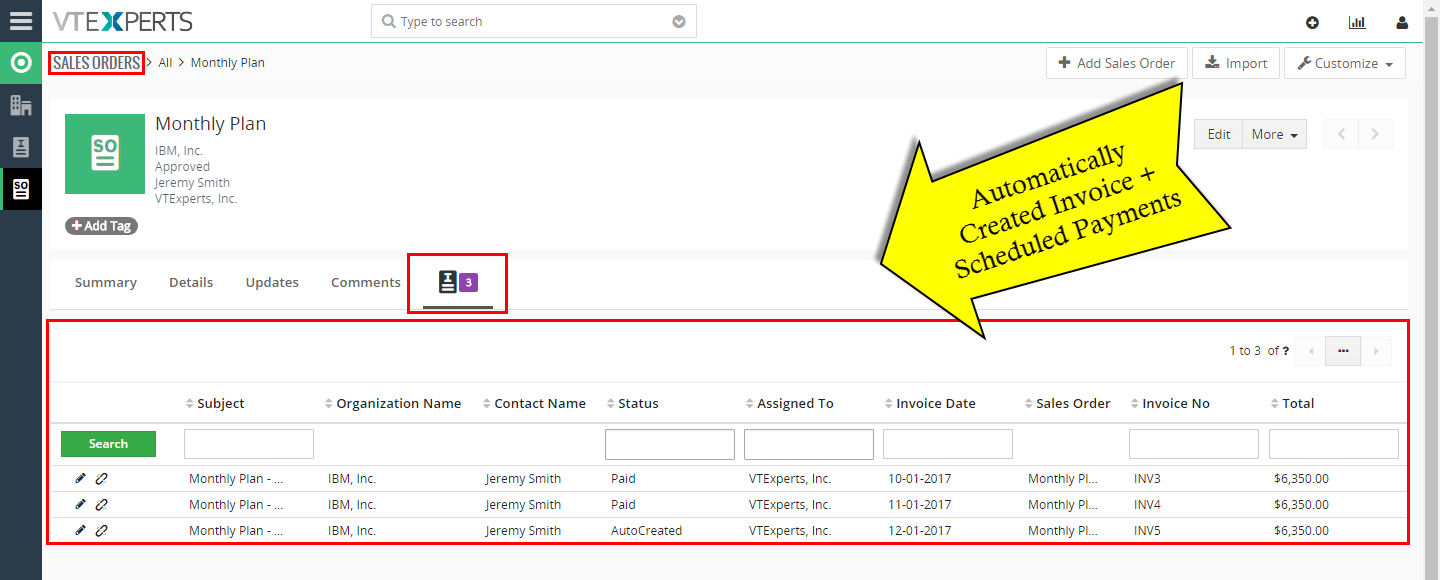Edit the INV4 invoice with pencil icon

(x=81, y=504)
